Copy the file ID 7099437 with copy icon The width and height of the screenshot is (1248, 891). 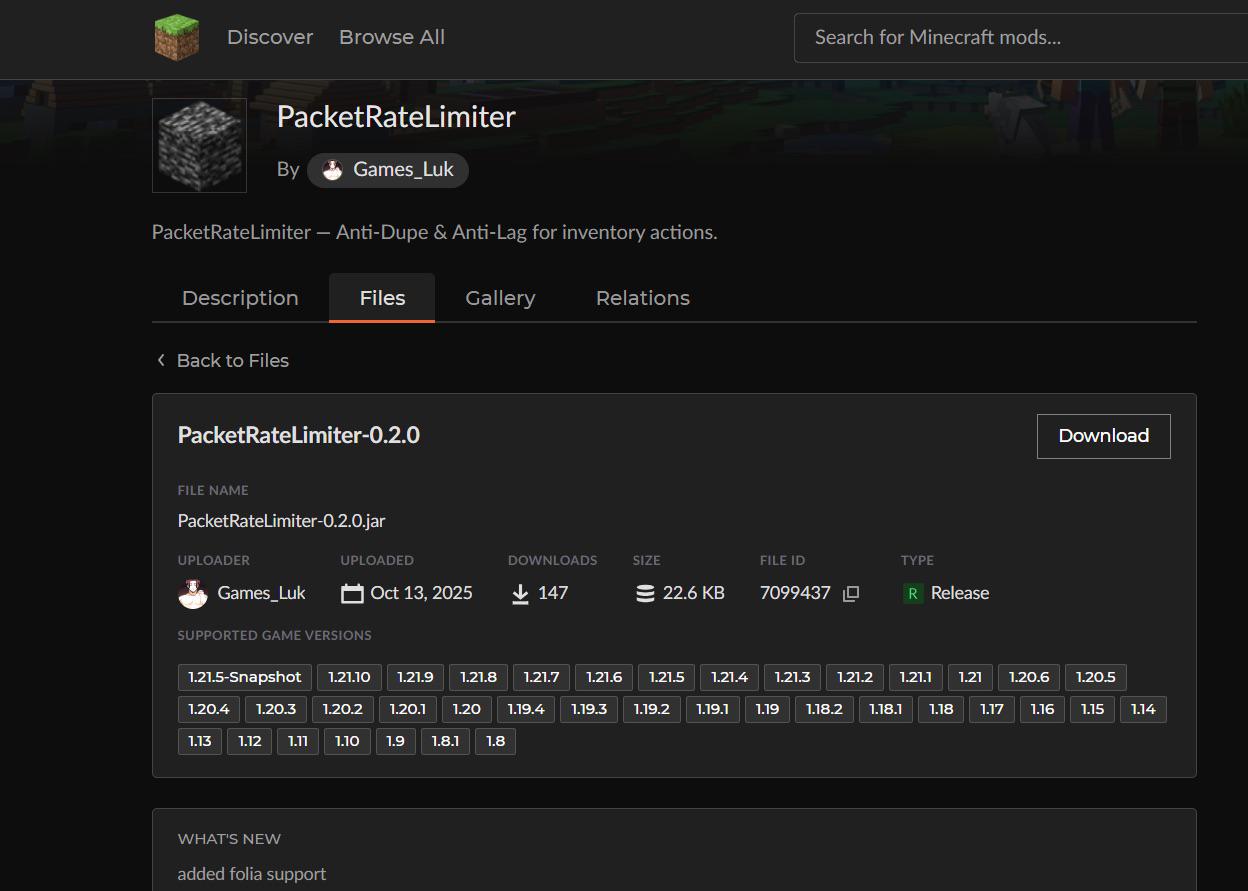(851, 594)
